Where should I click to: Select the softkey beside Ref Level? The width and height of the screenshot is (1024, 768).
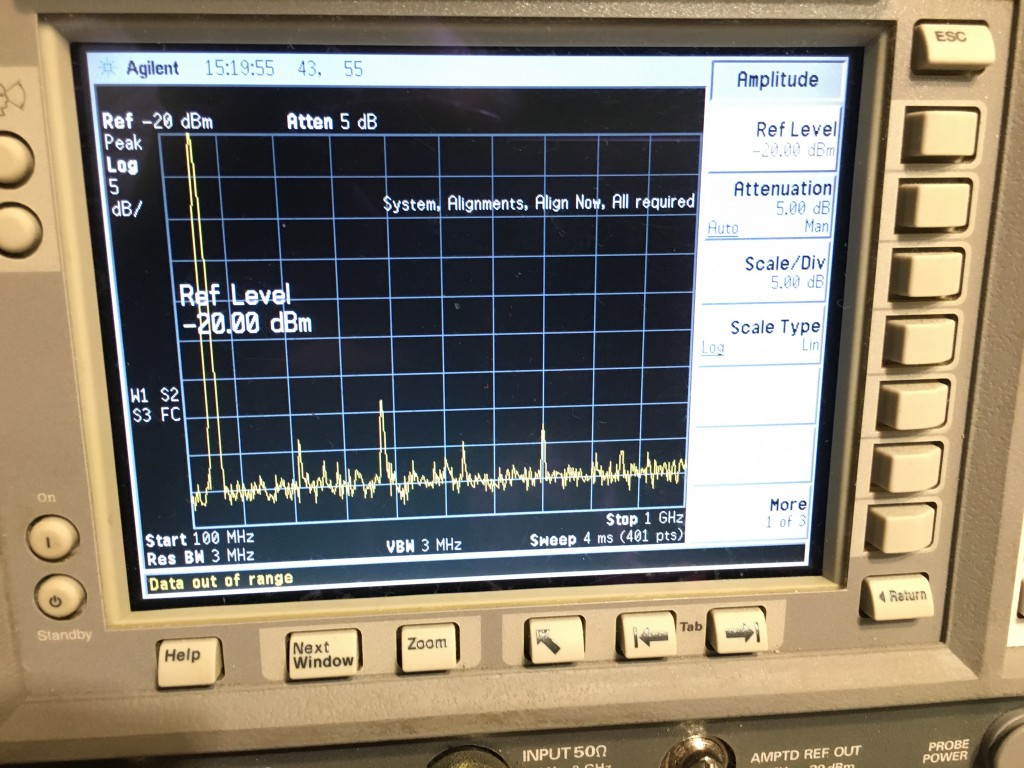[940, 134]
